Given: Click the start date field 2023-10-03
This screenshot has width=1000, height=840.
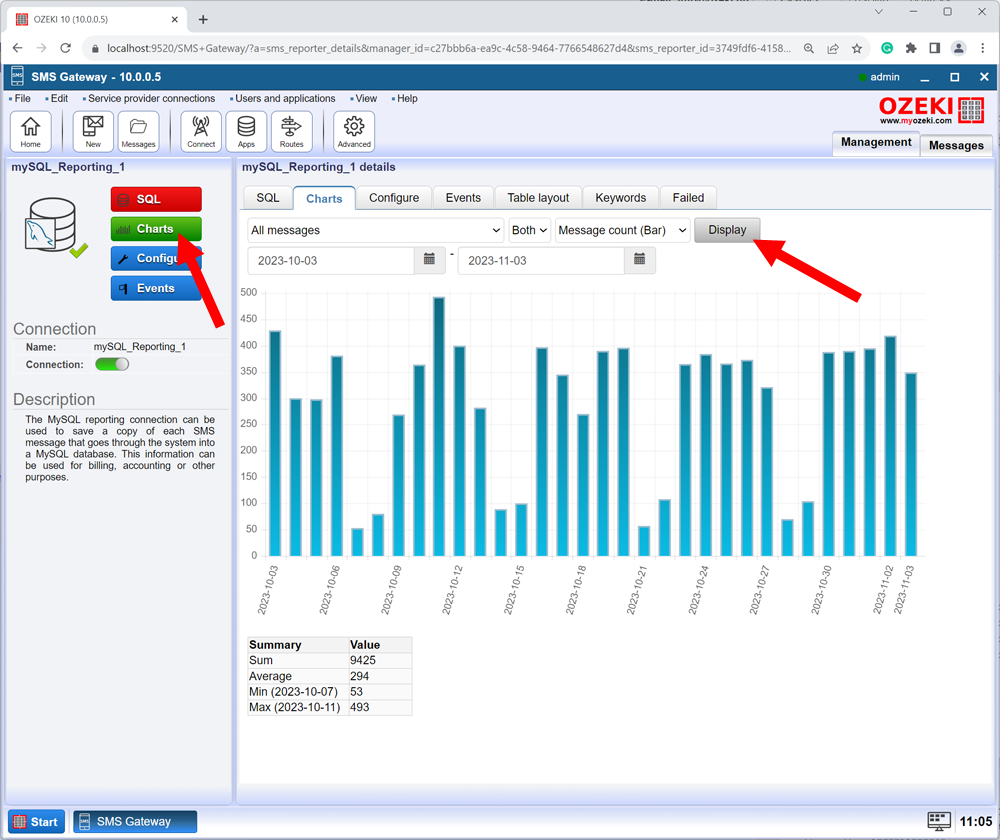Looking at the screenshot, I should 331,260.
